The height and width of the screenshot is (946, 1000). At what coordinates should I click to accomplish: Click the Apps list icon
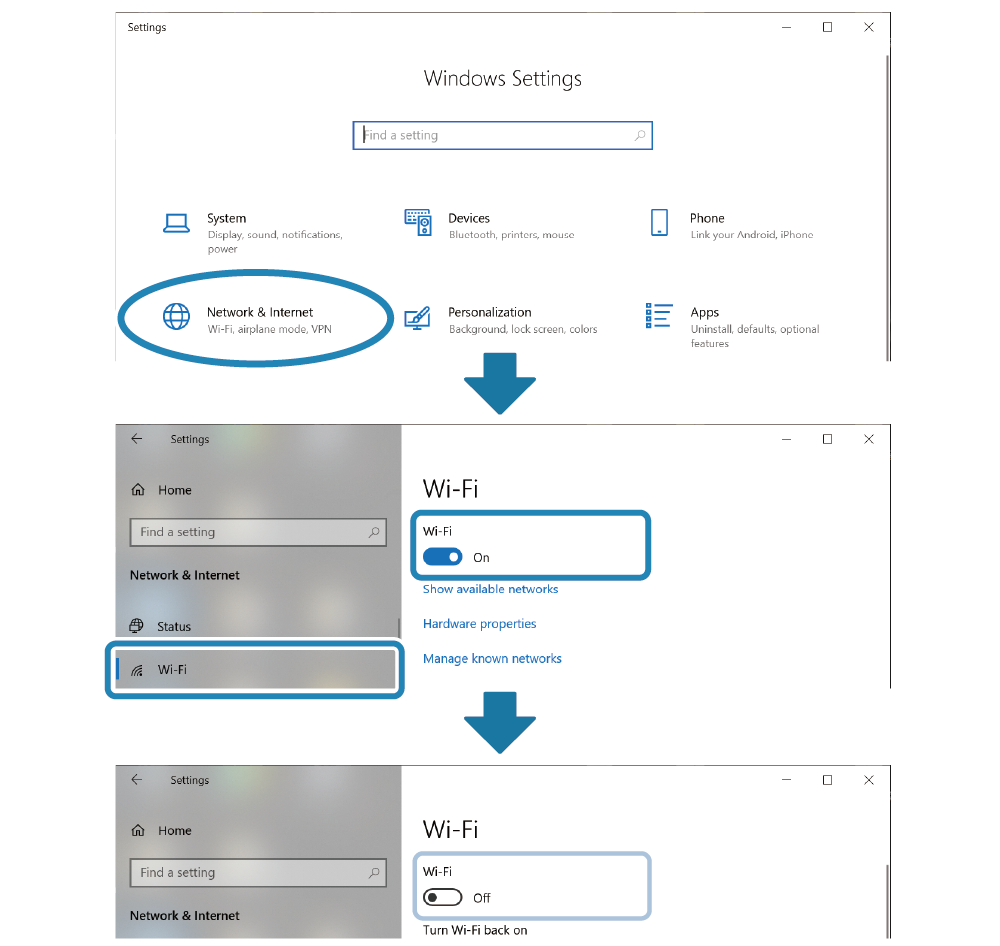point(659,316)
